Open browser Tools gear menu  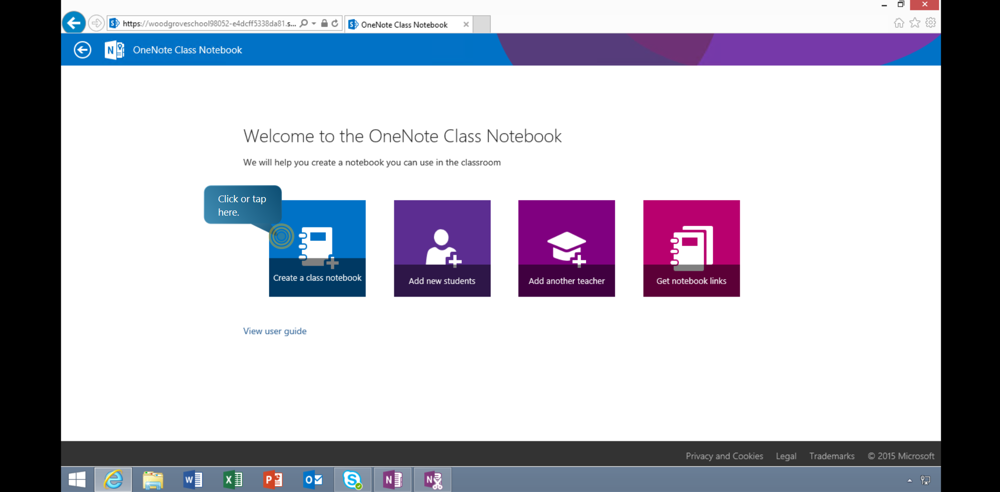click(x=930, y=23)
